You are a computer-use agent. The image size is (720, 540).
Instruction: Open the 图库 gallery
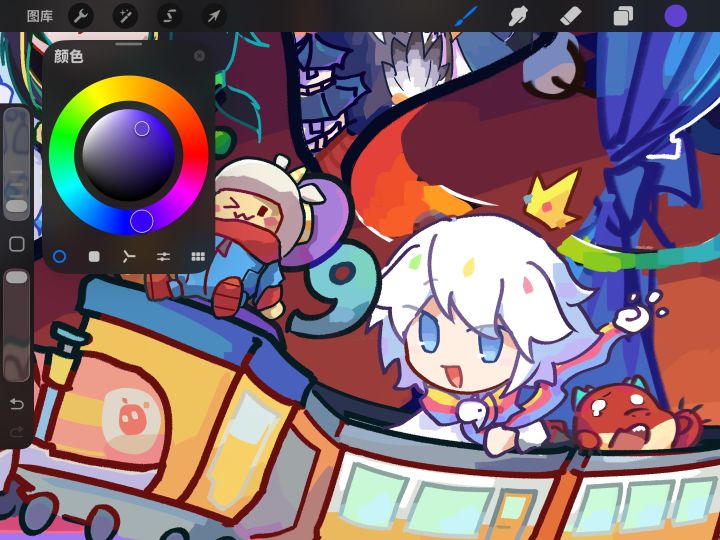[39, 16]
